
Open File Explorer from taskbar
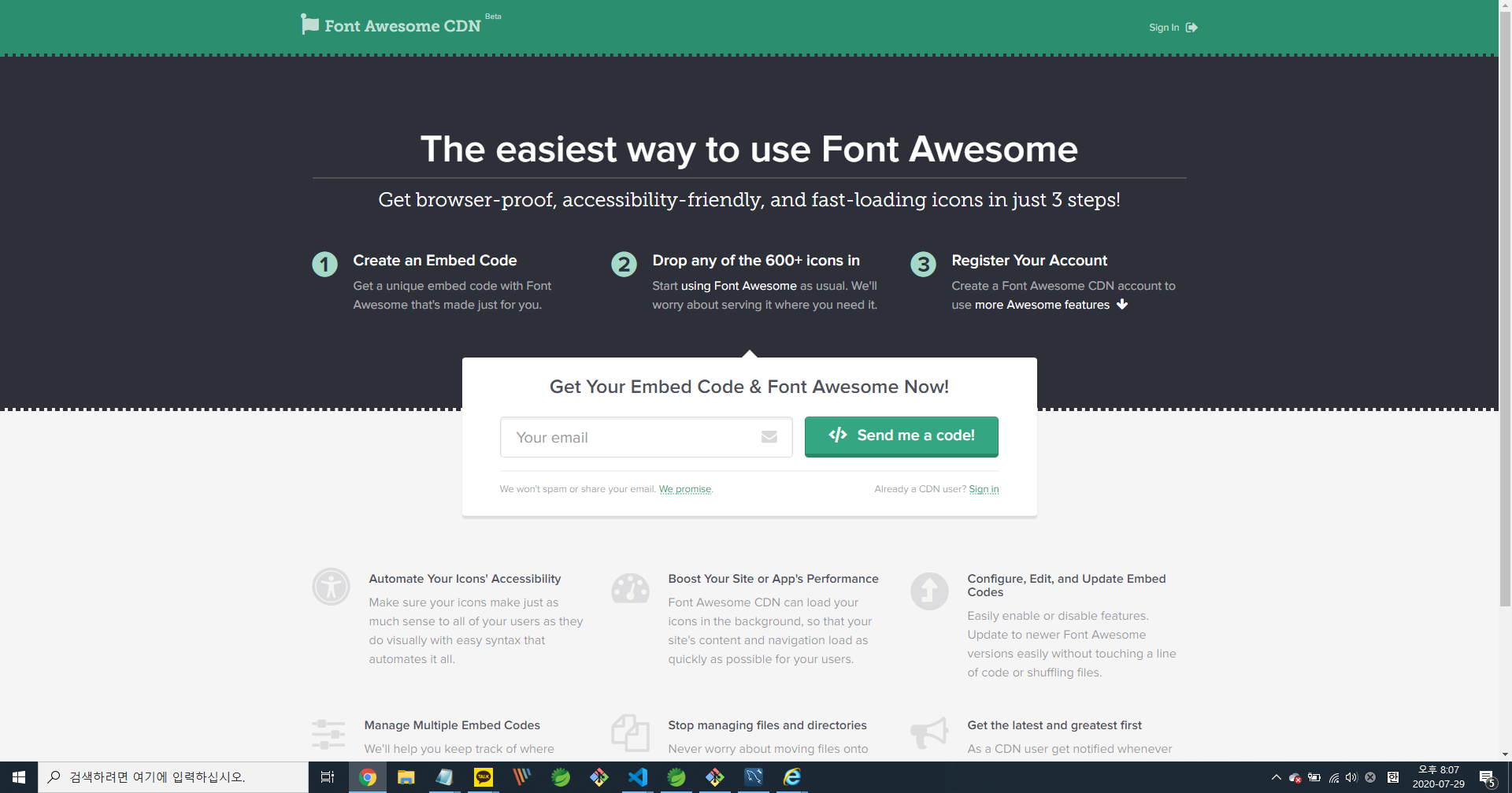pos(406,777)
